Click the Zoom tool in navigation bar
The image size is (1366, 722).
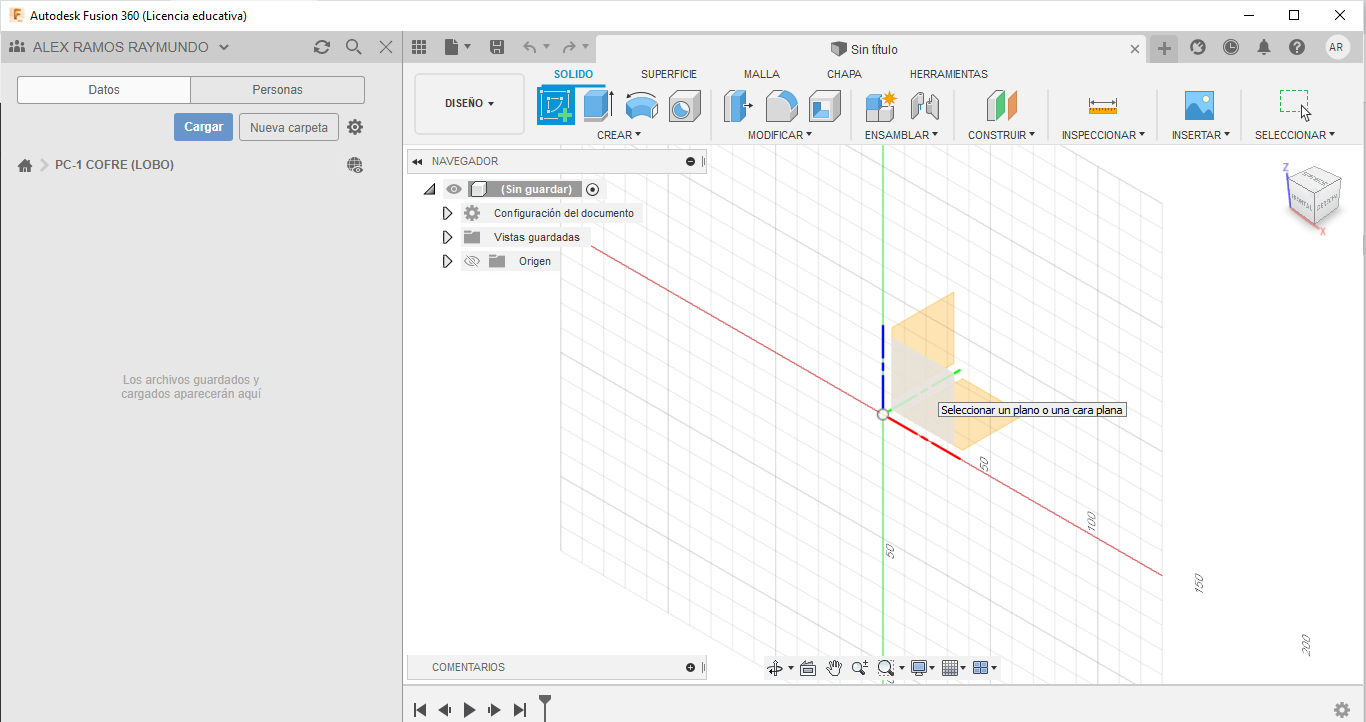pos(859,668)
